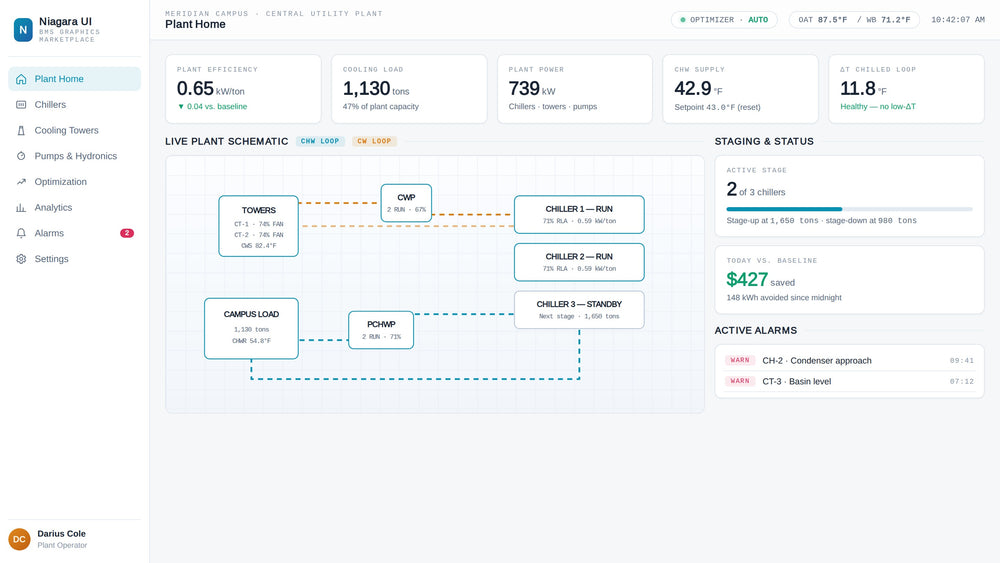Click the active stage progress bar
This screenshot has width=1000, height=563.
coord(849,209)
